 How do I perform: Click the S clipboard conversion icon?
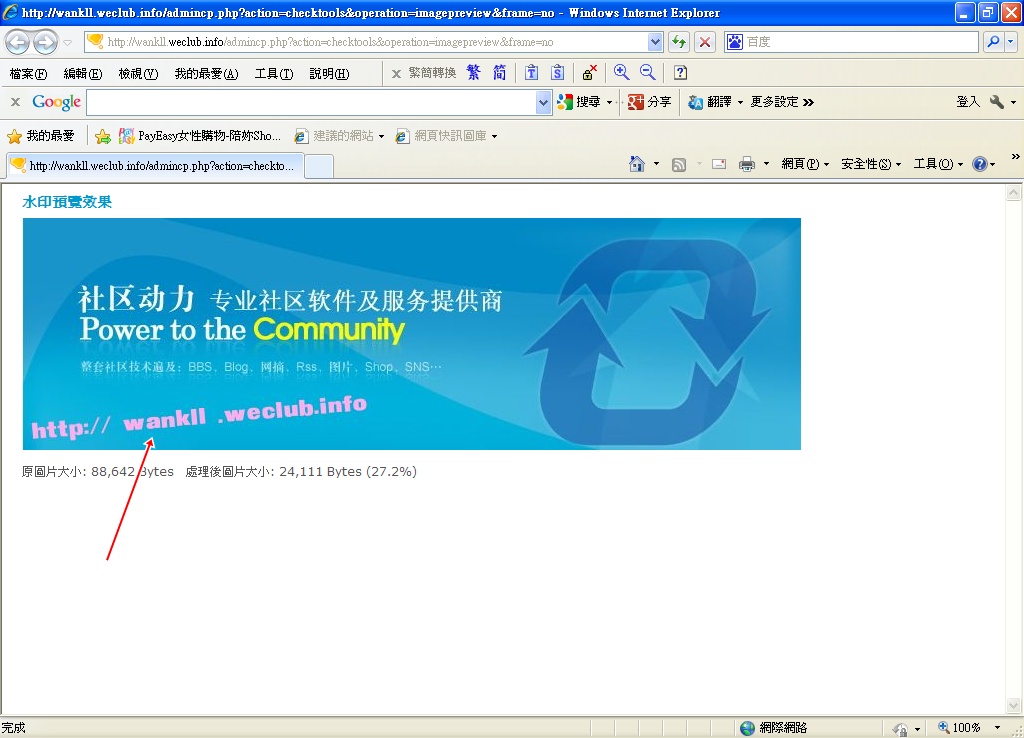point(557,72)
